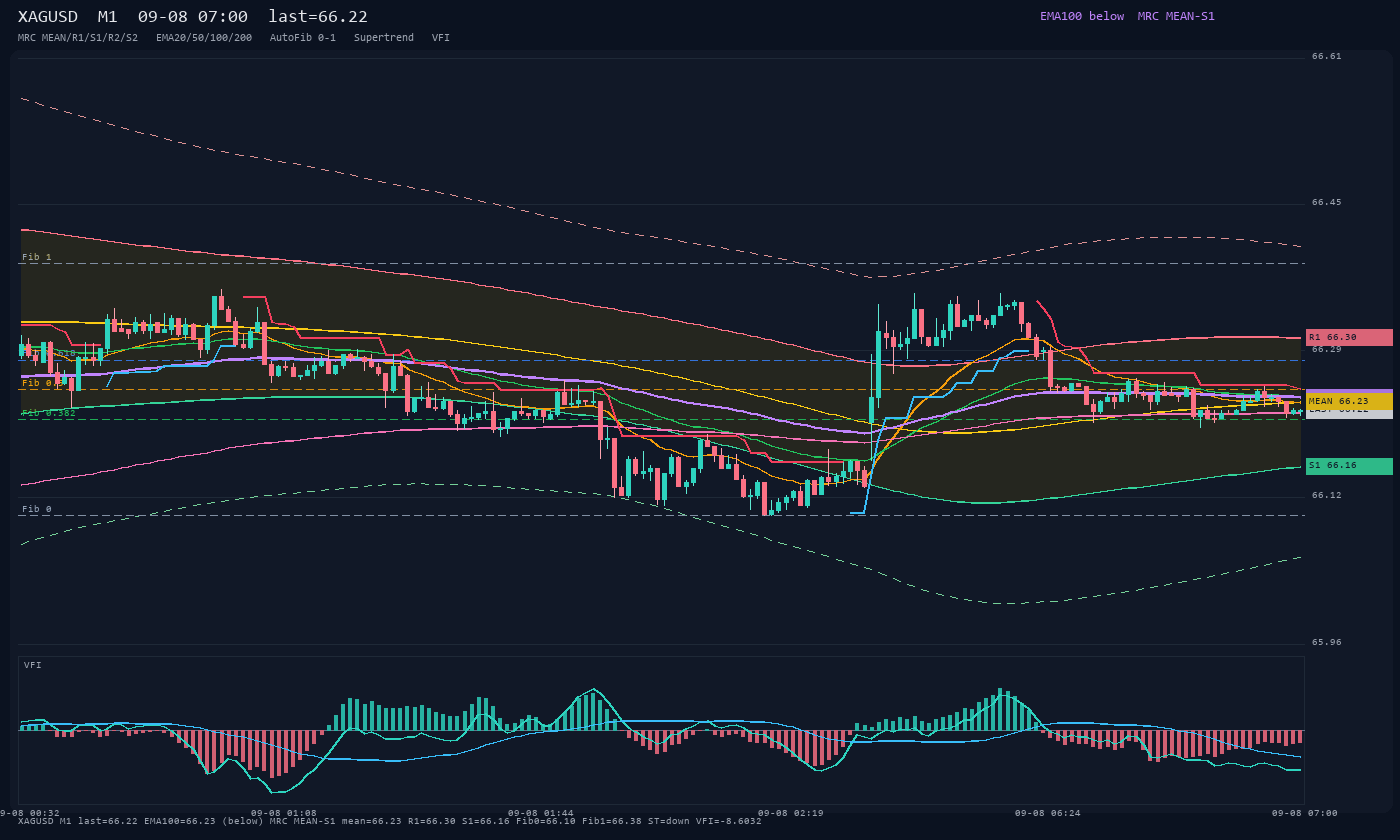Screen dimensions: 1400x840
Task: Click the 09-08 02:19 time axis label
Action: (x=791, y=813)
